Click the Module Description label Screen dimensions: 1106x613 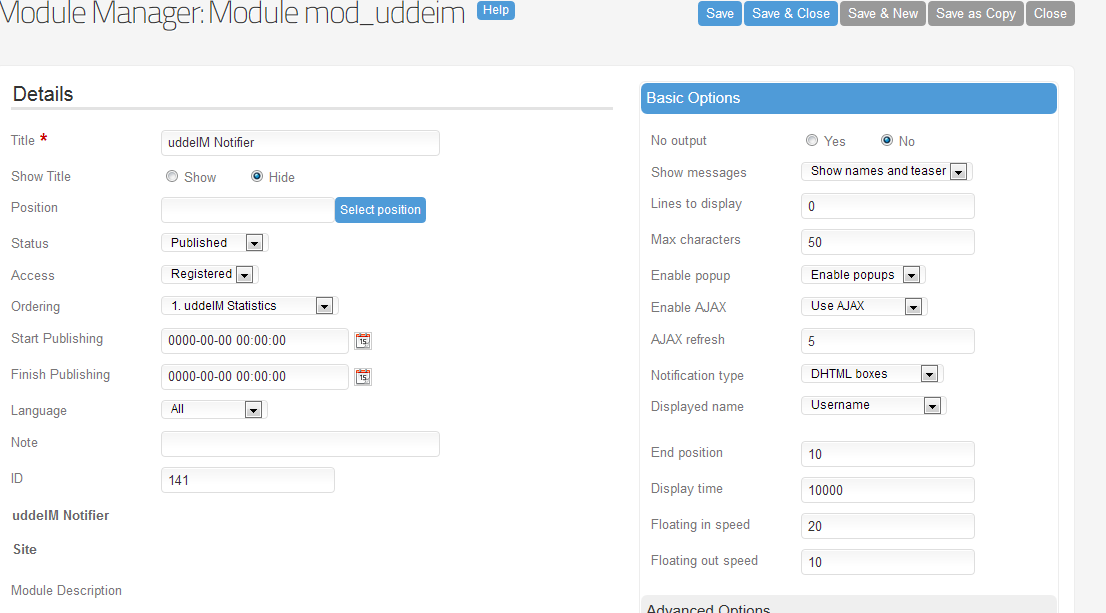(66, 590)
